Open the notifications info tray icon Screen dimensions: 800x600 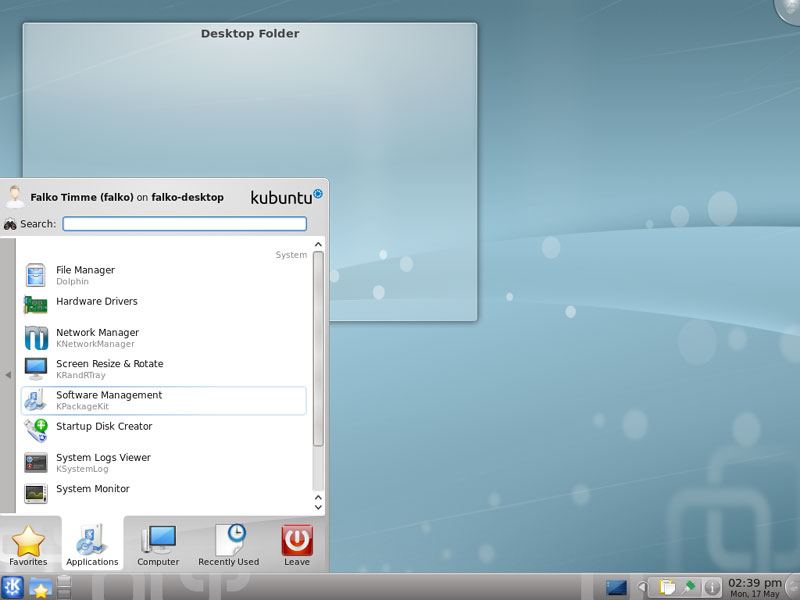click(x=712, y=587)
